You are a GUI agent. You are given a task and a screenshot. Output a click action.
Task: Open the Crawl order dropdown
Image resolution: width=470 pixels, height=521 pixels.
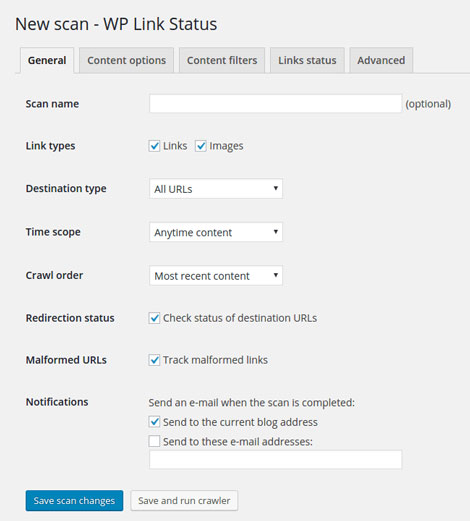pos(216,276)
